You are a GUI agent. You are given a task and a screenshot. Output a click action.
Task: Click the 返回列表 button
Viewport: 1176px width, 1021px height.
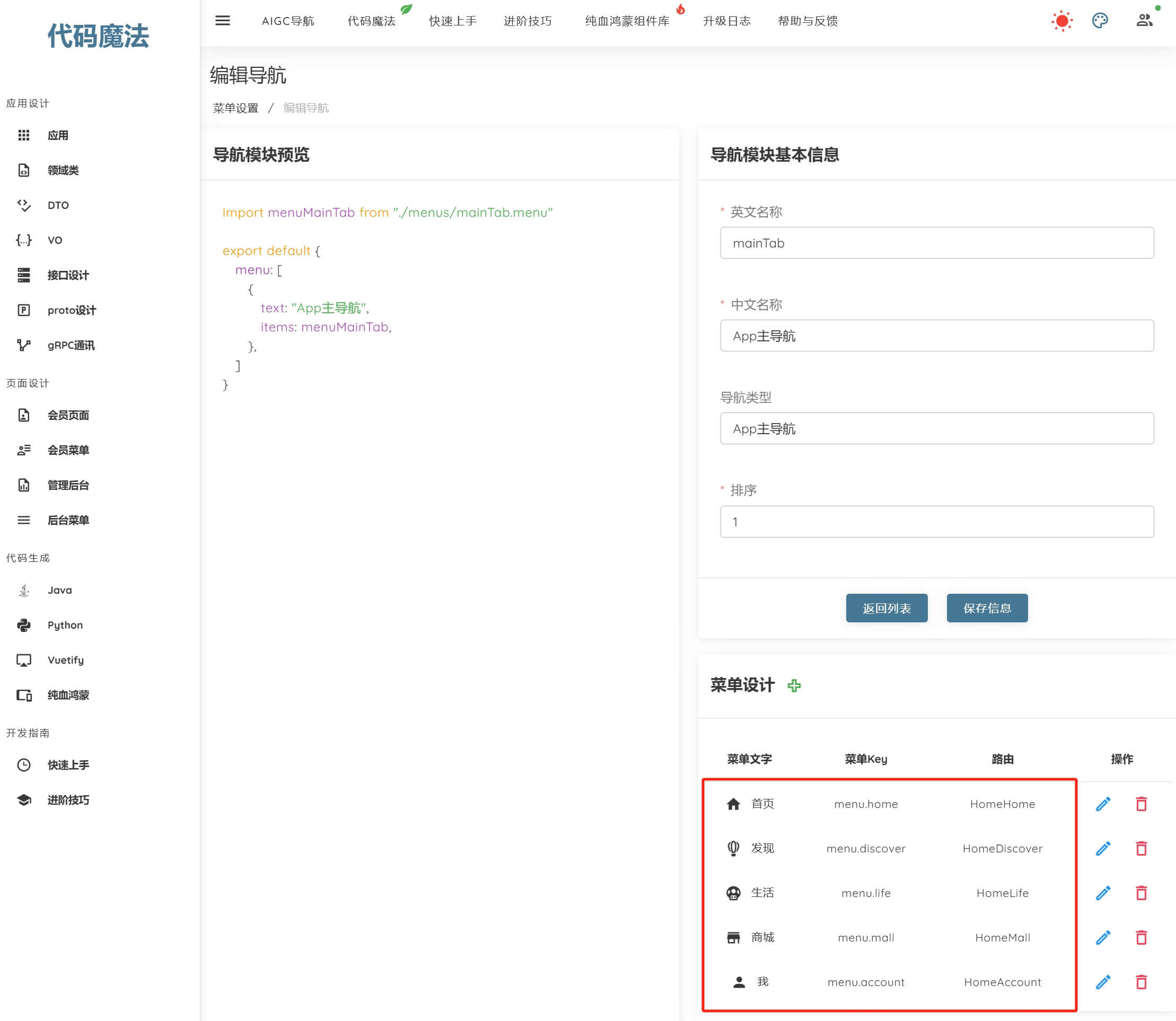[887, 608]
